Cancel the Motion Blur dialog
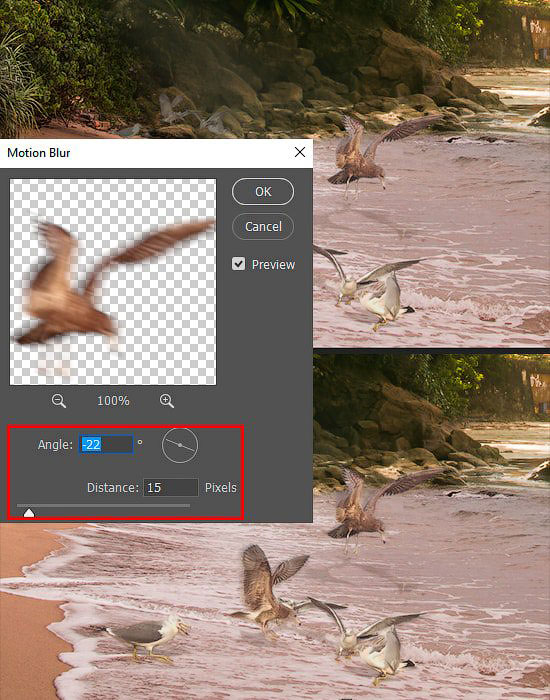Image resolution: width=550 pixels, height=700 pixels. 263,226
